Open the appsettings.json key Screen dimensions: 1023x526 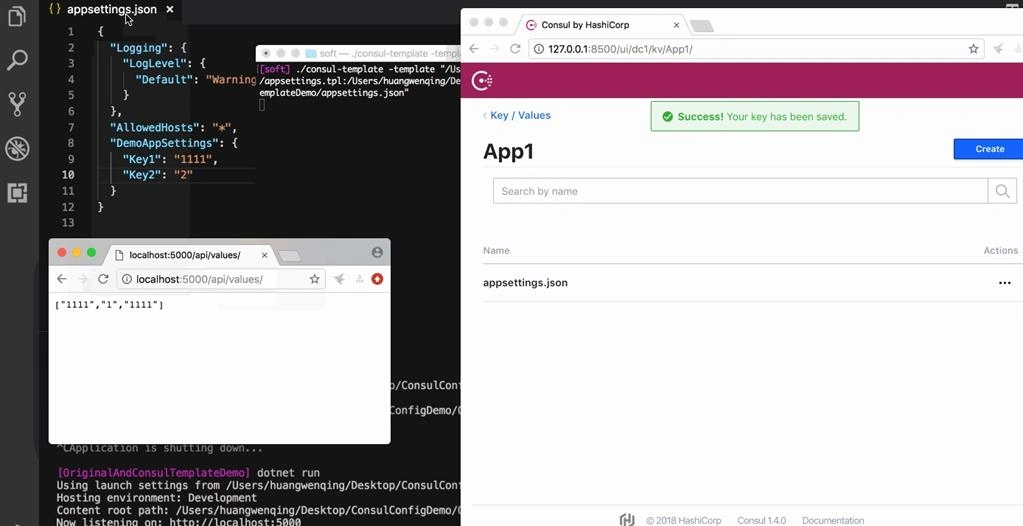pyautogui.click(x=525, y=283)
